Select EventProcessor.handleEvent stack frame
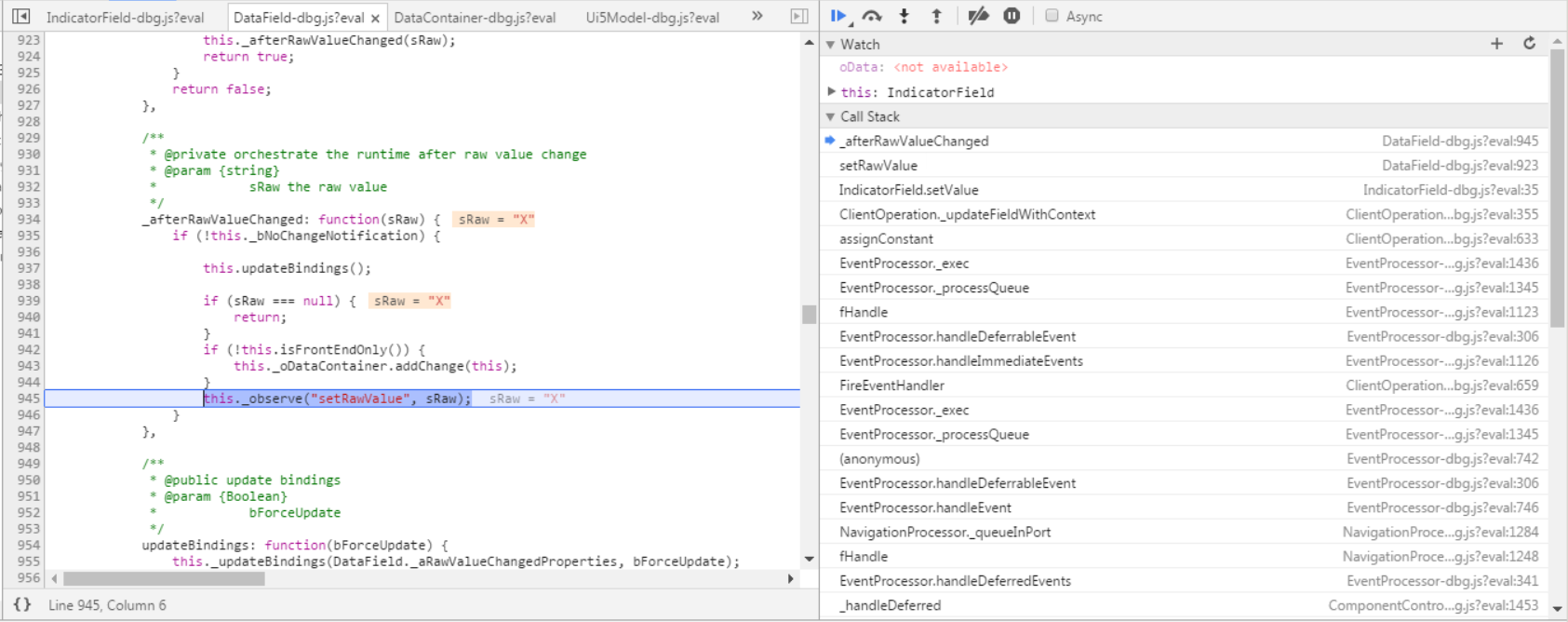 pos(1184,507)
